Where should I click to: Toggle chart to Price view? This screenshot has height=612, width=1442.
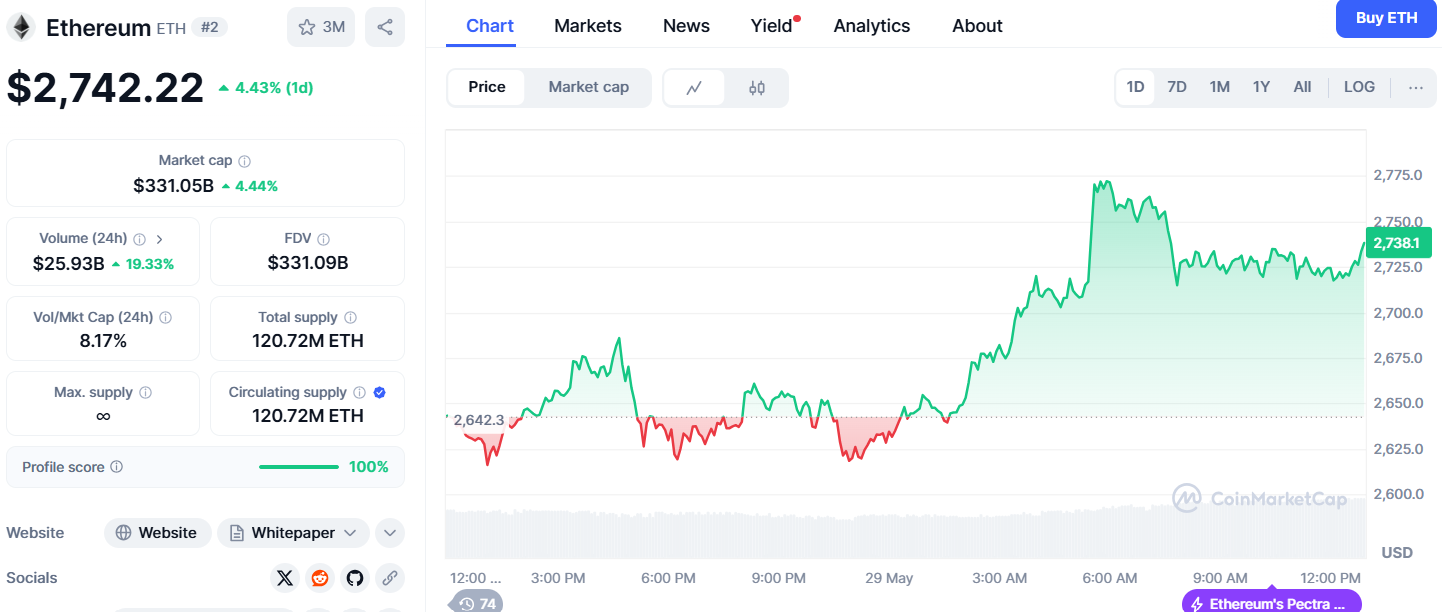(x=487, y=87)
